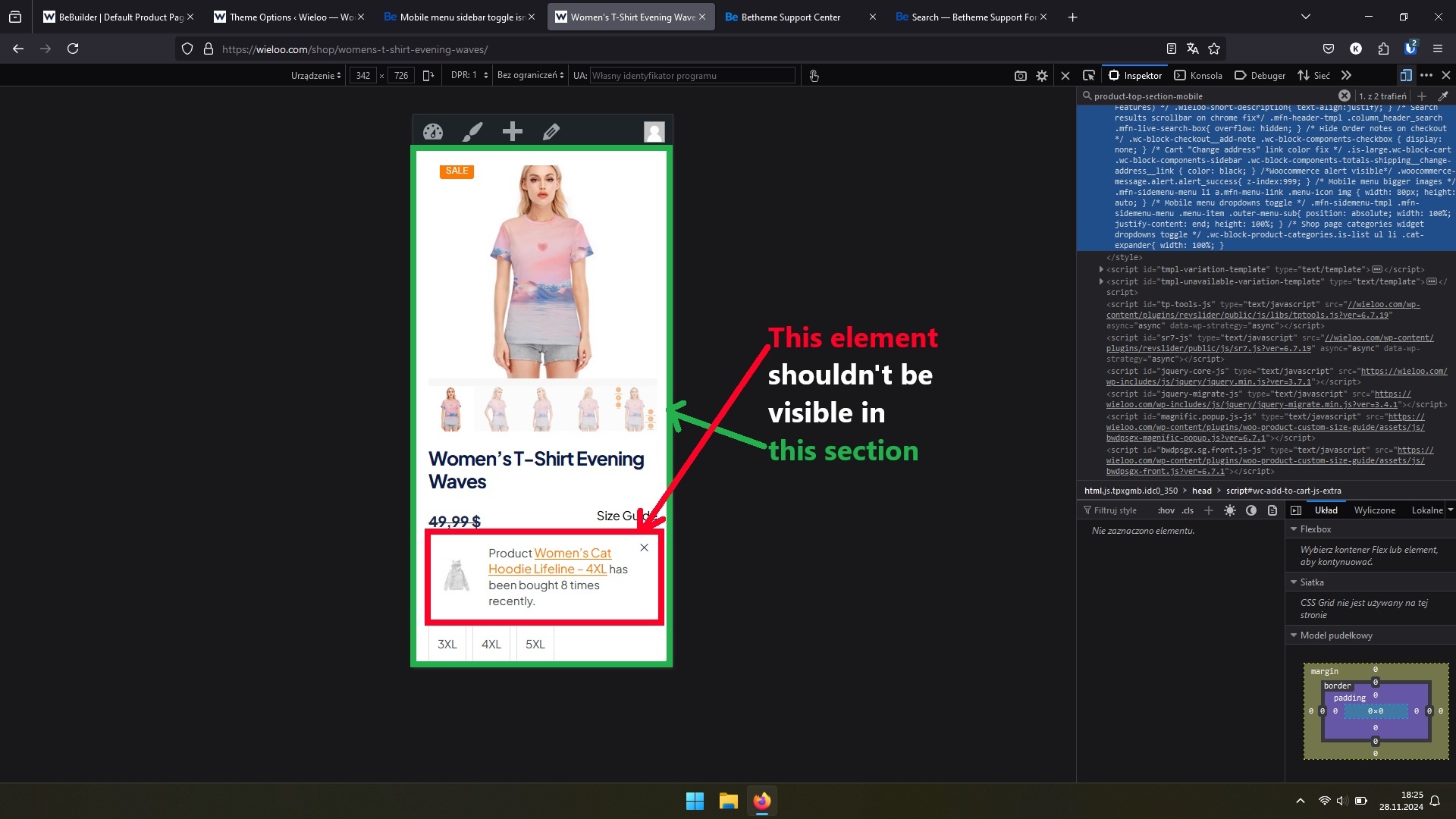Open the palette/customizer icon in WP admin bar
The width and height of the screenshot is (1456, 819).
pyautogui.click(x=433, y=131)
